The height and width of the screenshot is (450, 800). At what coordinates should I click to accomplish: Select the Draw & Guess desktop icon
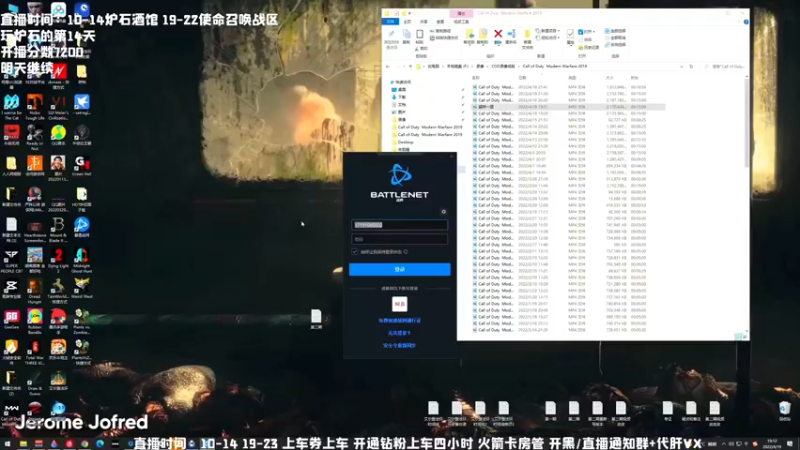pyautogui.click(x=35, y=383)
